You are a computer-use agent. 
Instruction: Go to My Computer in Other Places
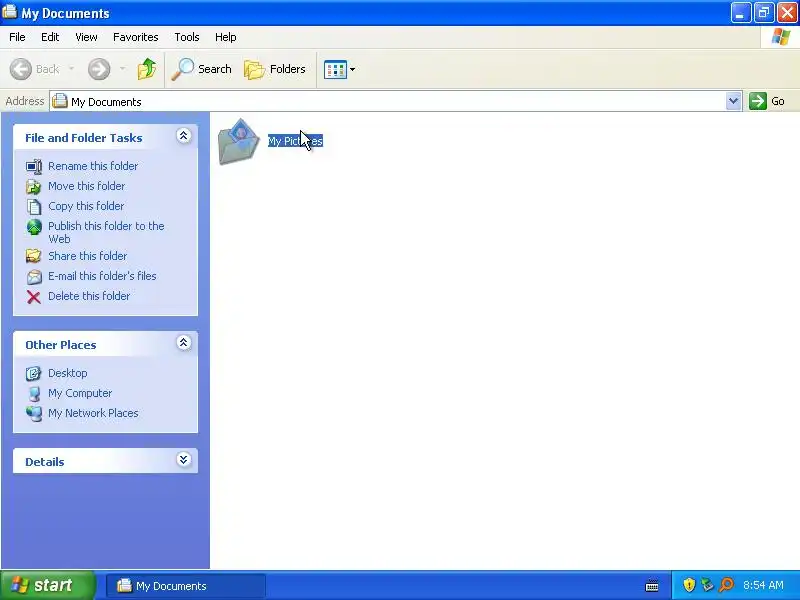point(80,393)
